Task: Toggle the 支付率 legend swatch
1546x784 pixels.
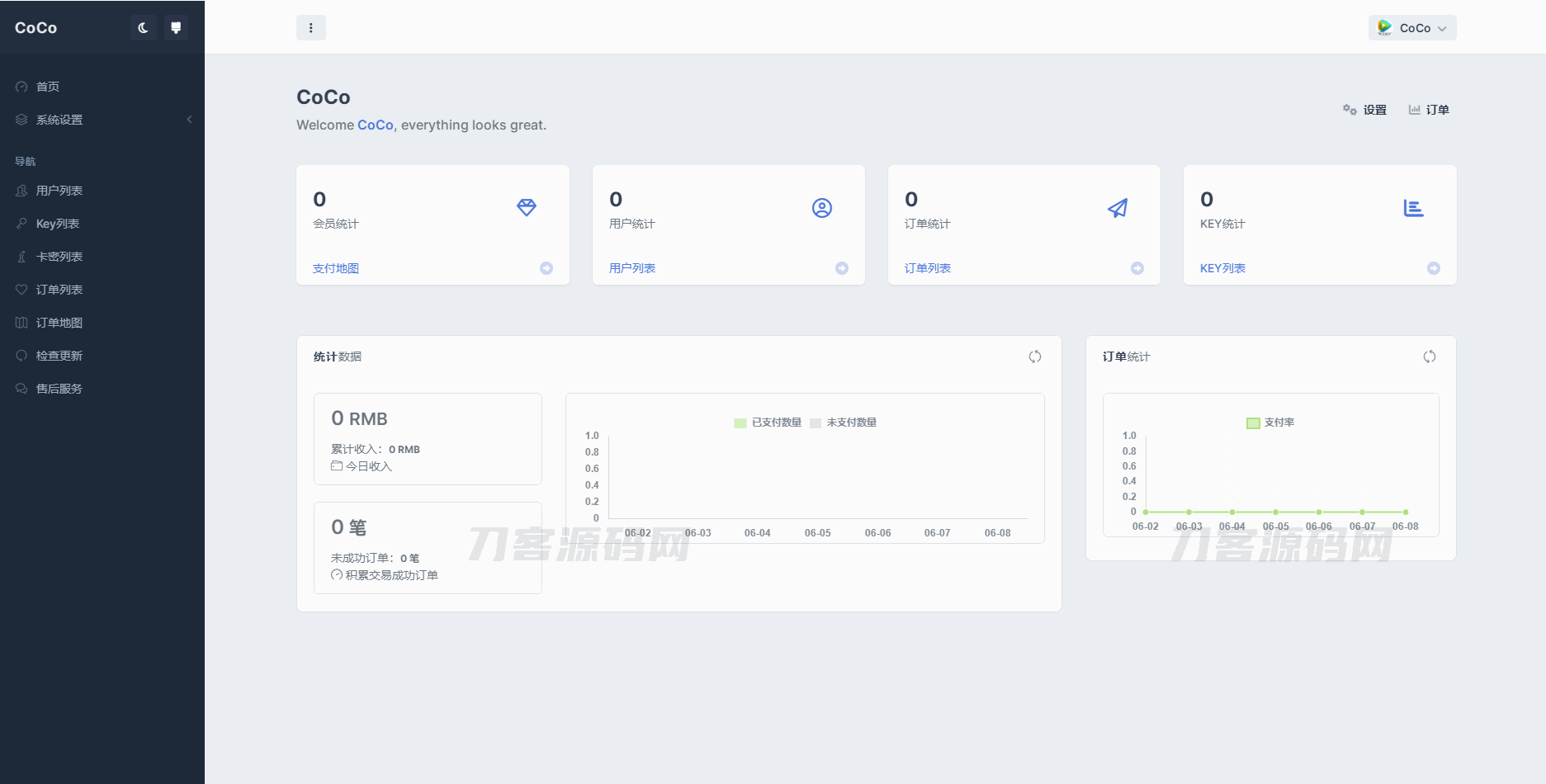Action: pos(1253,423)
